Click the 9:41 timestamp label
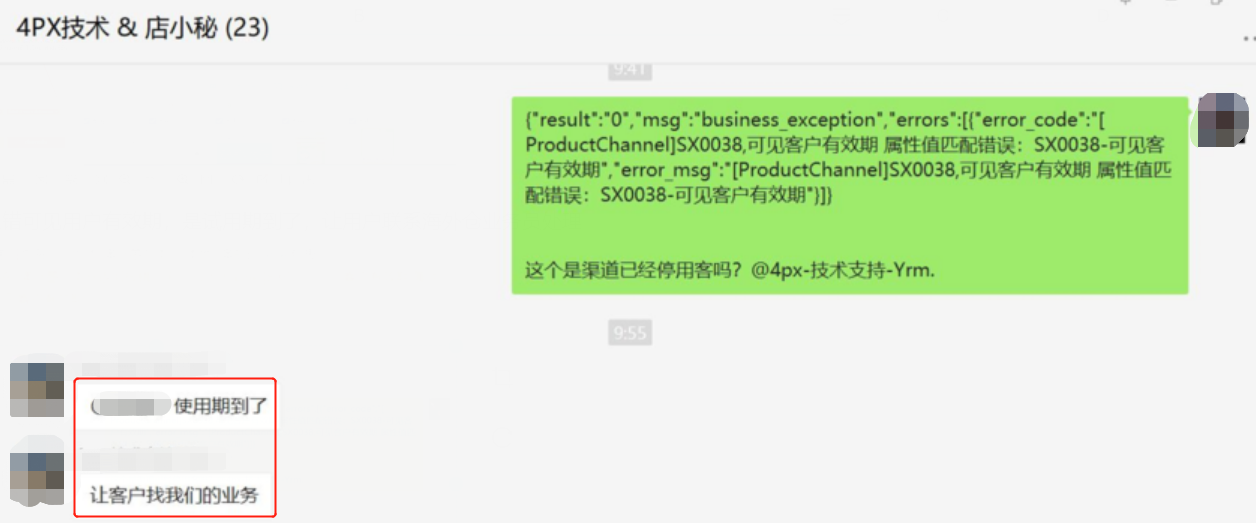The width and height of the screenshot is (1256, 523). pyautogui.click(x=630, y=70)
